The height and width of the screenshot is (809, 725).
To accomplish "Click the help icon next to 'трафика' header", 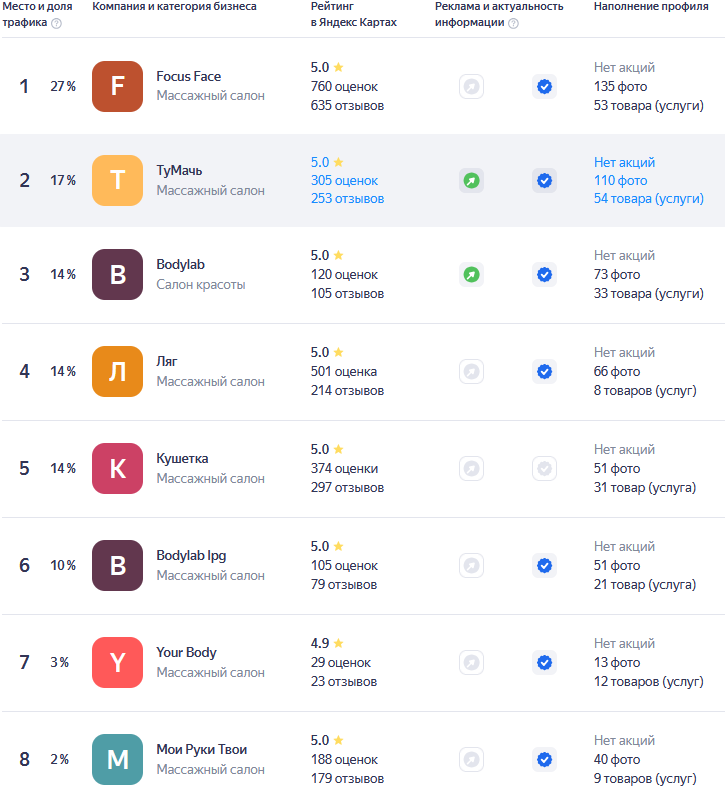I will coord(56,23).
